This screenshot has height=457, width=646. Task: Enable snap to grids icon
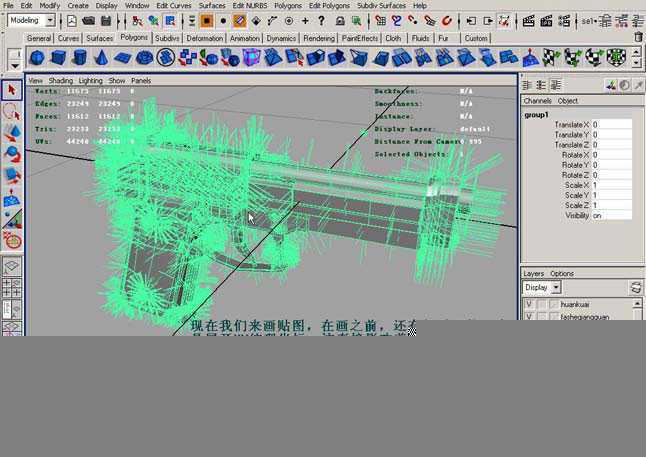[381, 21]
